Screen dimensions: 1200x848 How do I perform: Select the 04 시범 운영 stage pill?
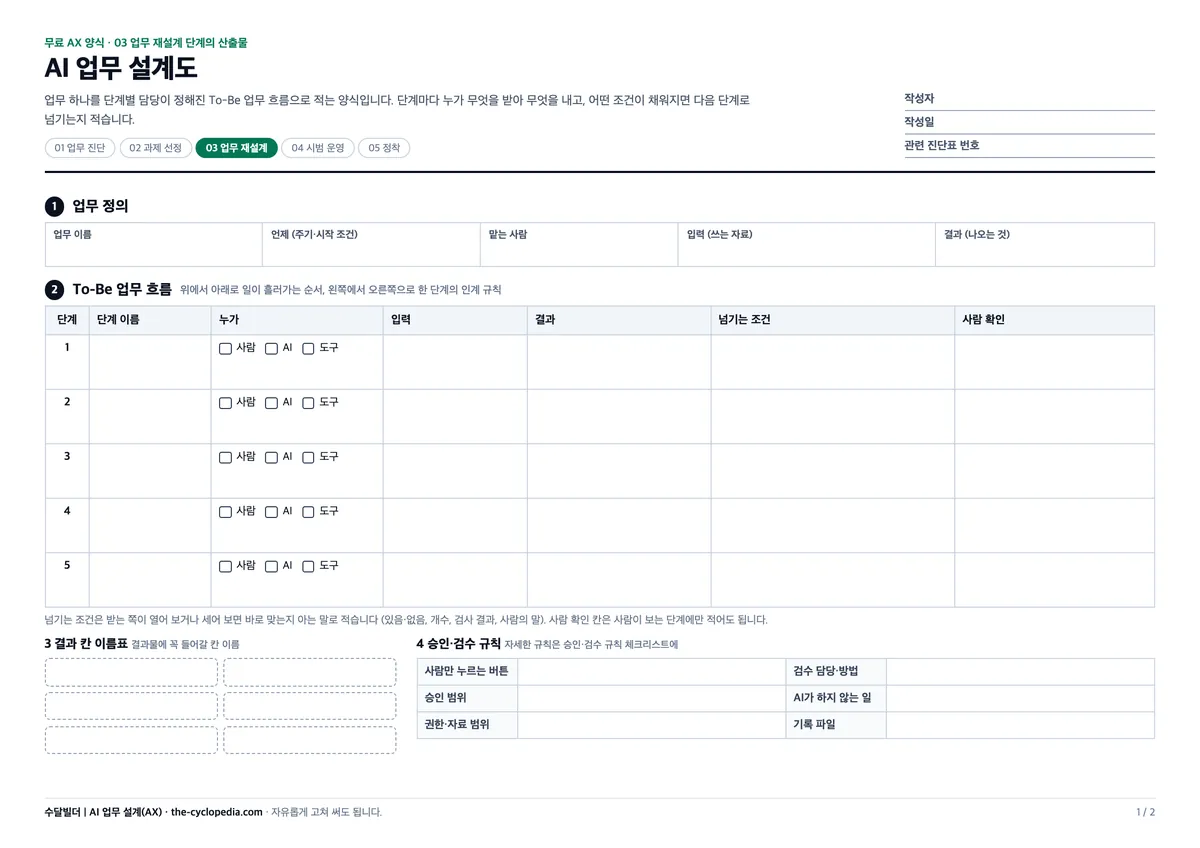318,148
